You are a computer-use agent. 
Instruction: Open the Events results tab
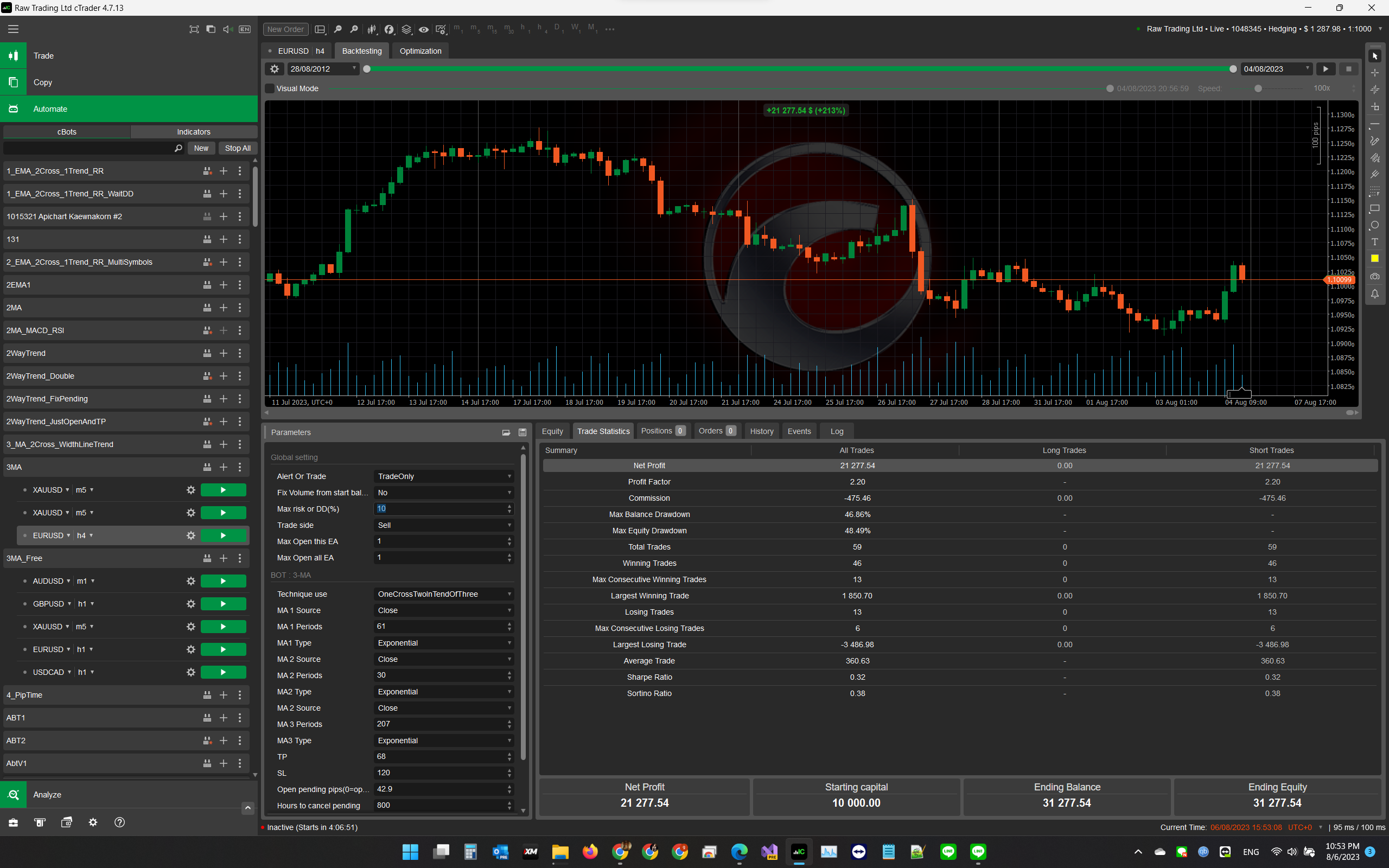click(x=799, y=431)
